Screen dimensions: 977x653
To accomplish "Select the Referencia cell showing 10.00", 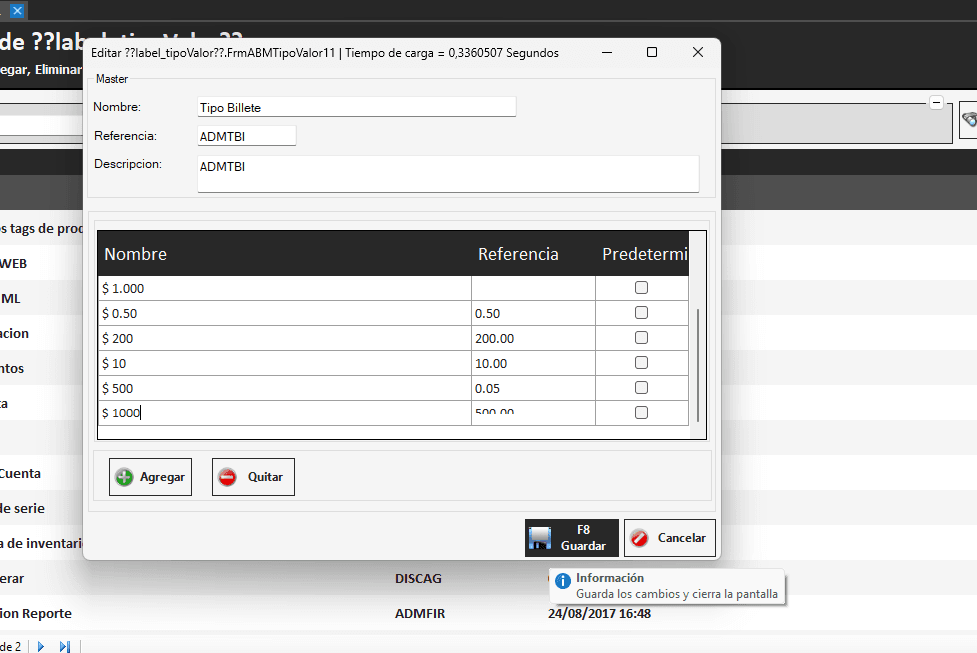I will 532,363.
